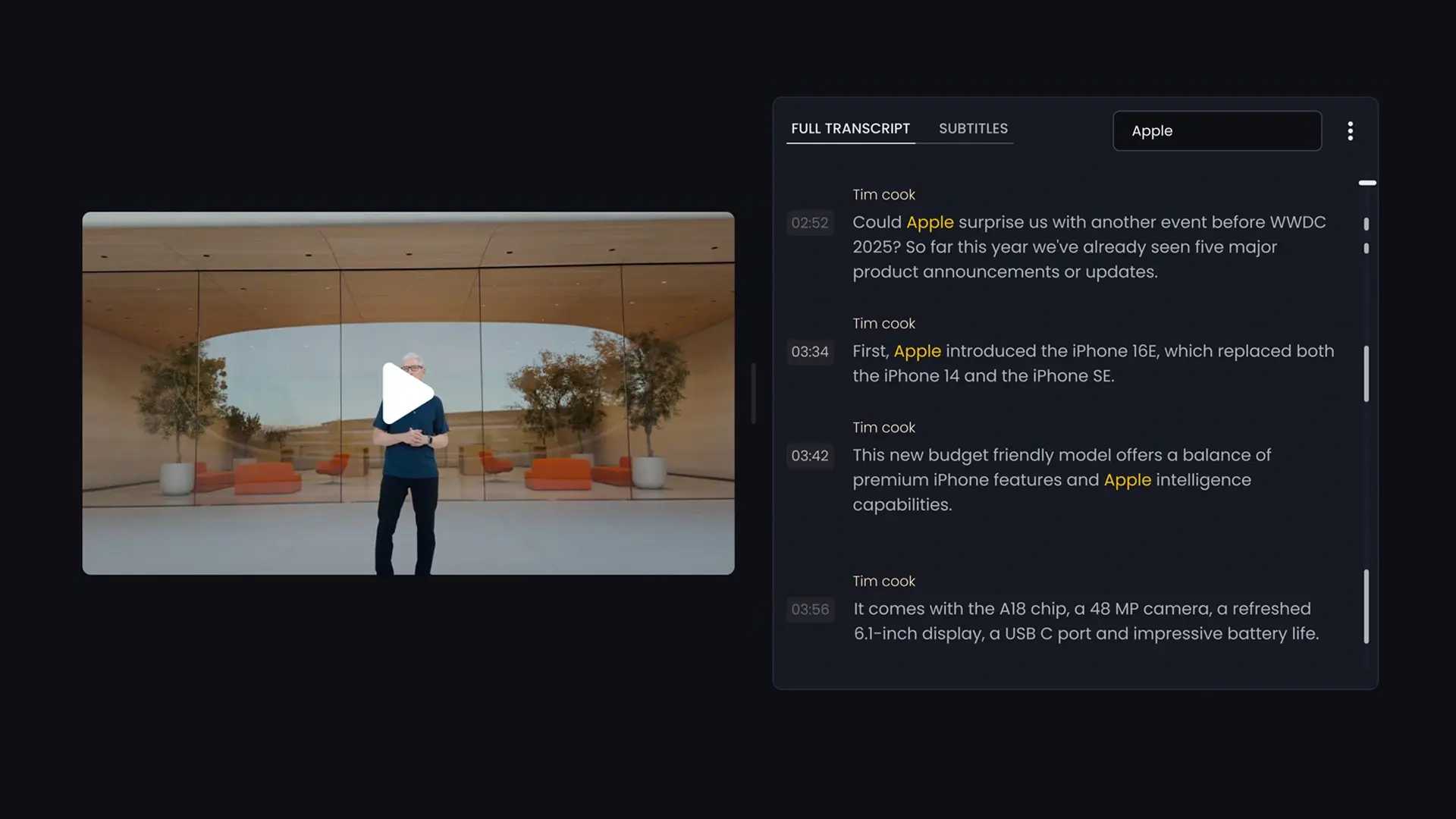Viewport: 1456px width, 819px height.
Task: Jump to the 03:34 timestamp
Action: [810, 352]
